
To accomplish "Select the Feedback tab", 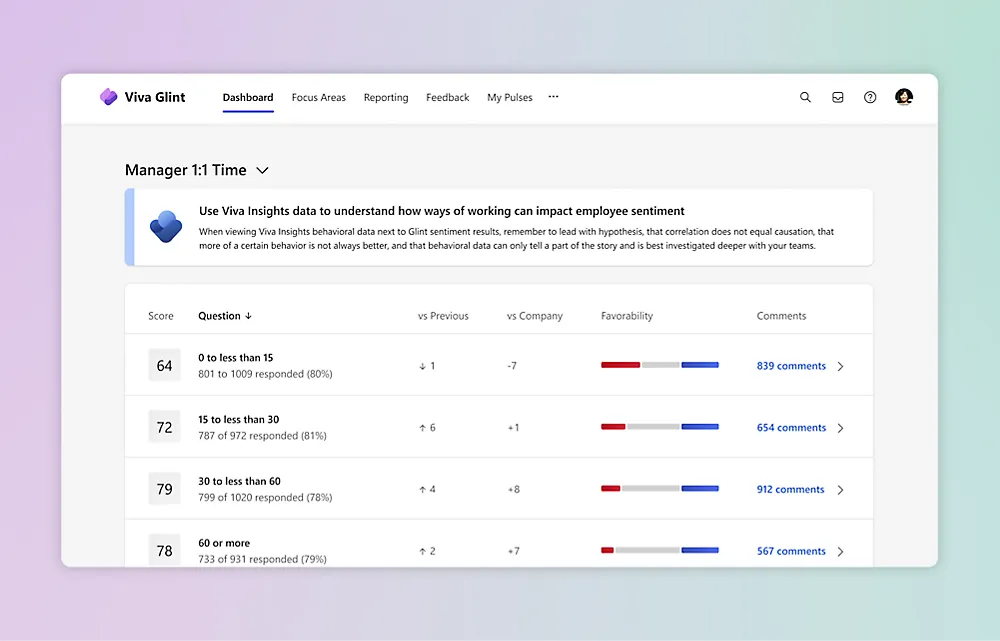I will (x=447, y=98).
